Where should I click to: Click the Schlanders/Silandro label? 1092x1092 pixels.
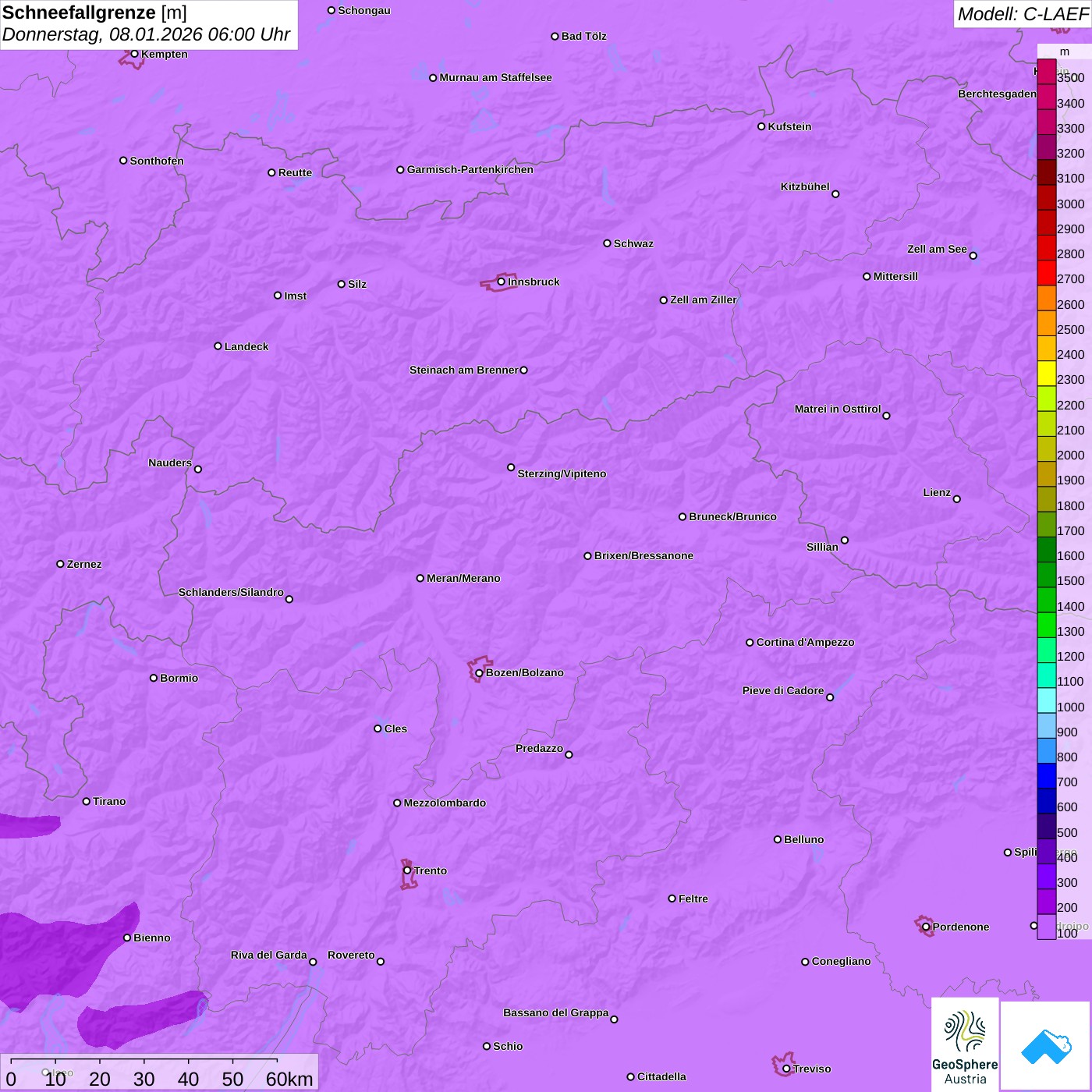pos(232,593)
